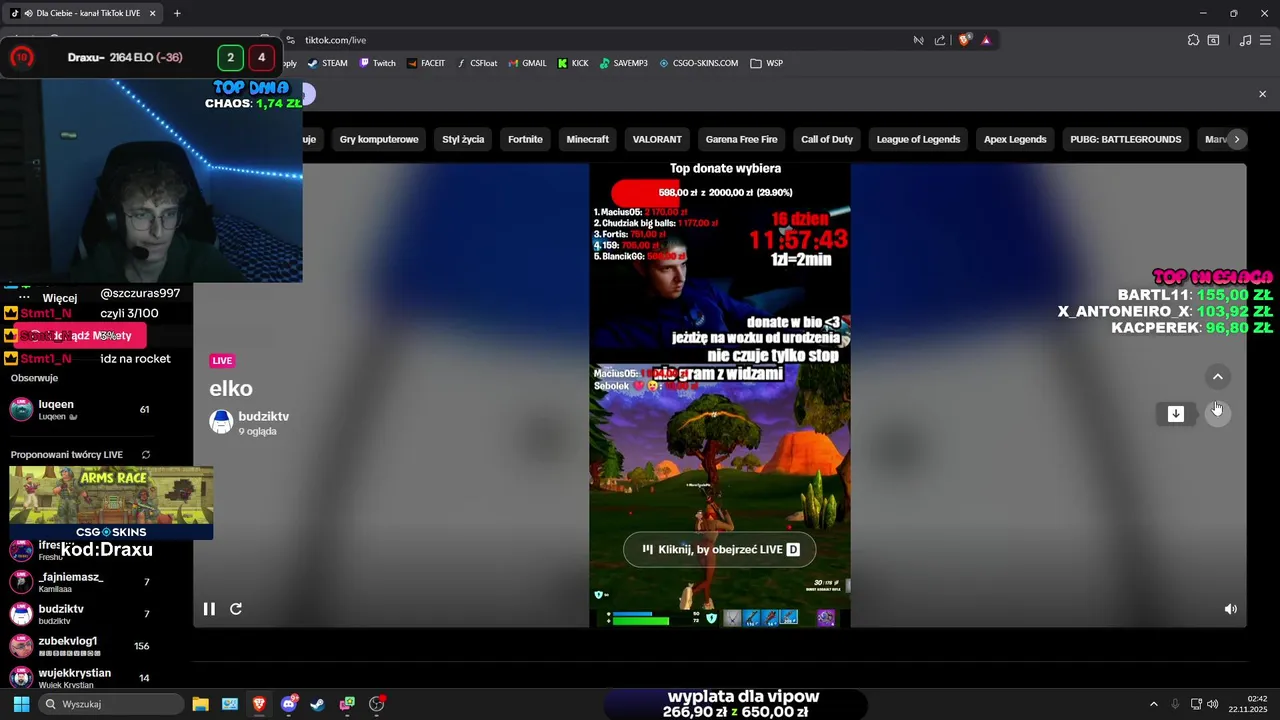Open system tray microphone icon
The width and height of the screenshot is (1280, 720).
pos(1175,704)
